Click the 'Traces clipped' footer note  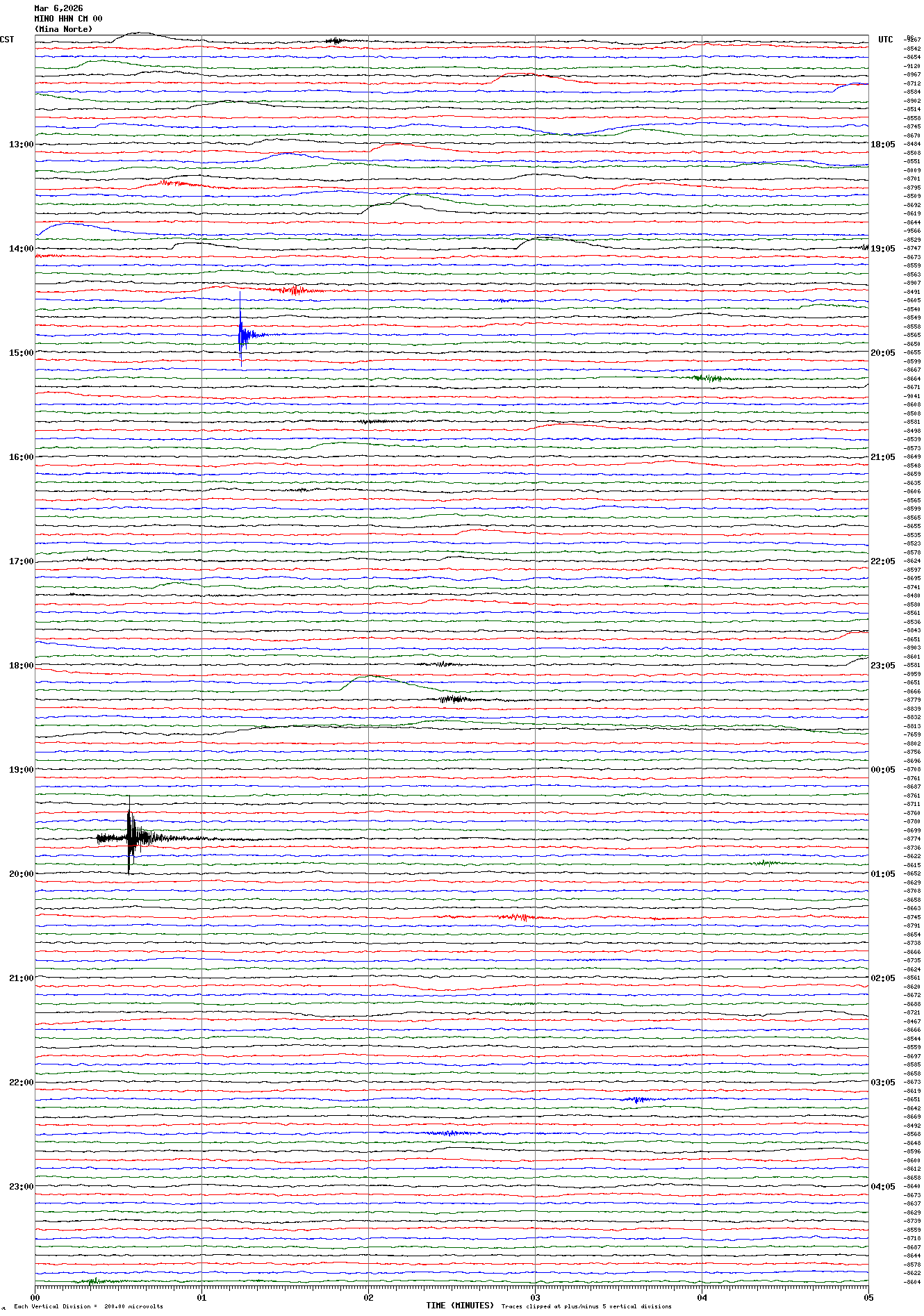[586, 1306]
